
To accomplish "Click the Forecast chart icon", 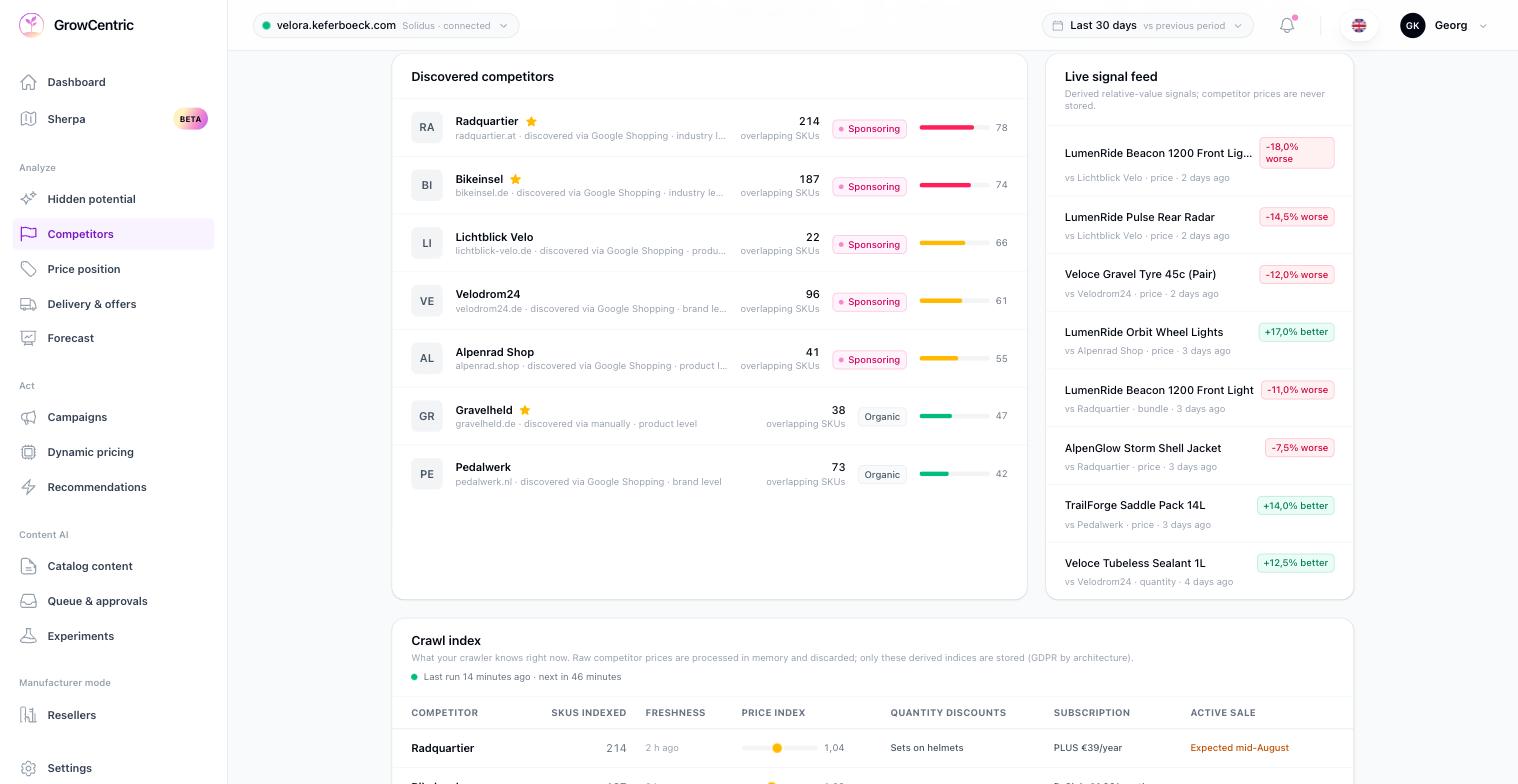I will pos(28,338).
